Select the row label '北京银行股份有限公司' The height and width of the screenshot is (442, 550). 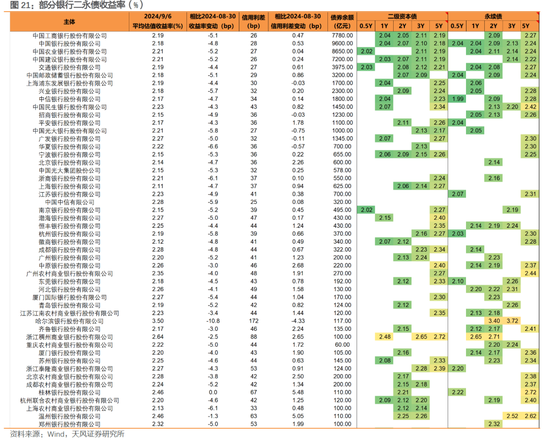pos(69,163)
